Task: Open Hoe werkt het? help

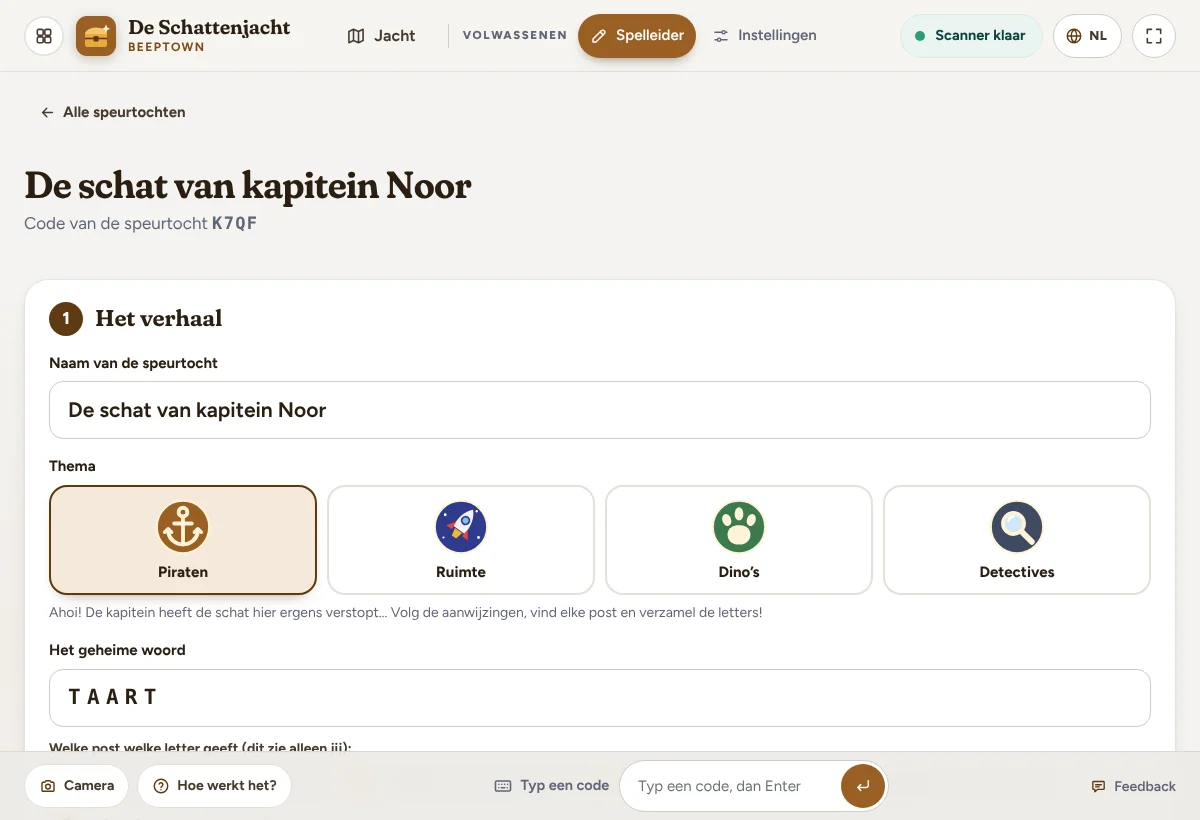Action: coord(214,786)
